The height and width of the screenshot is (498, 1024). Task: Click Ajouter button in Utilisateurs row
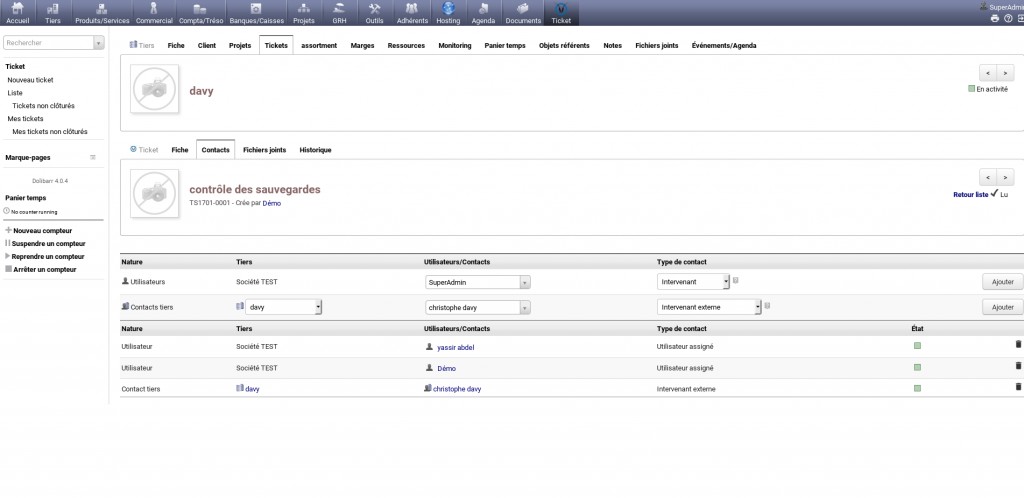pyautogui.click(x=1002, y=282)
